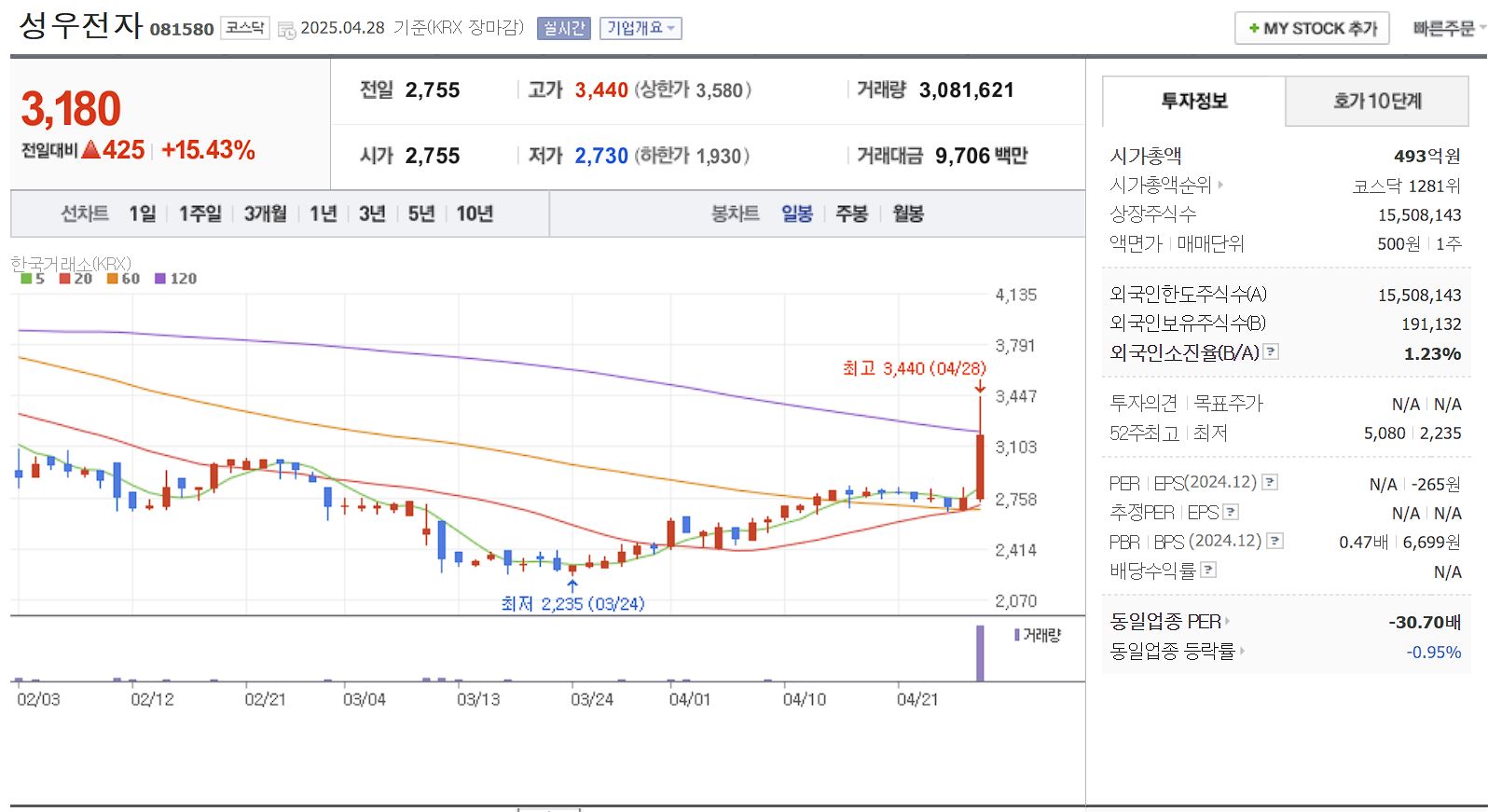Click the 상장주식수 value 15,508,143
Screen dimensions: 1488x812
pyautogui.click(x=1419, y=214)
